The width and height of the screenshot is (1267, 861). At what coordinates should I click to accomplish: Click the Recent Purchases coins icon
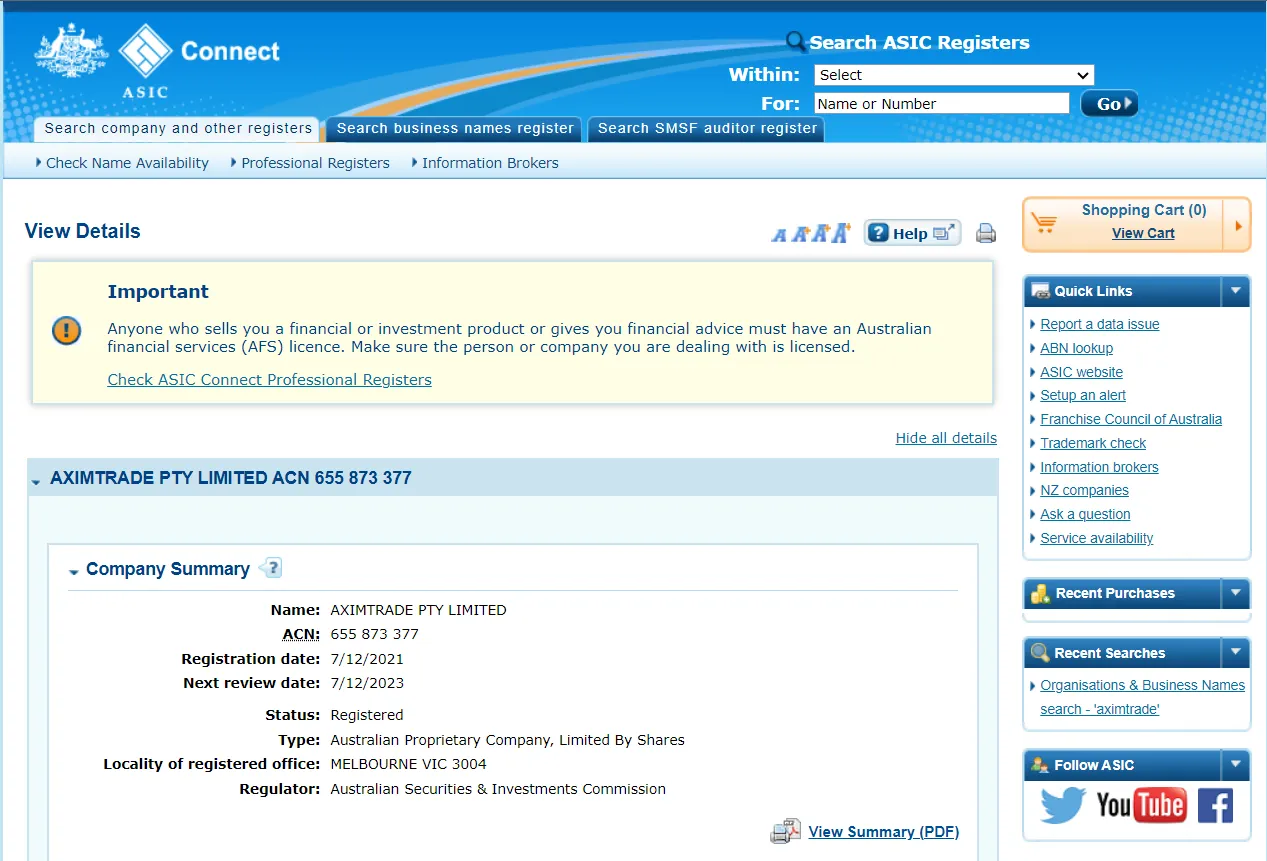[x=1040, y=593]
